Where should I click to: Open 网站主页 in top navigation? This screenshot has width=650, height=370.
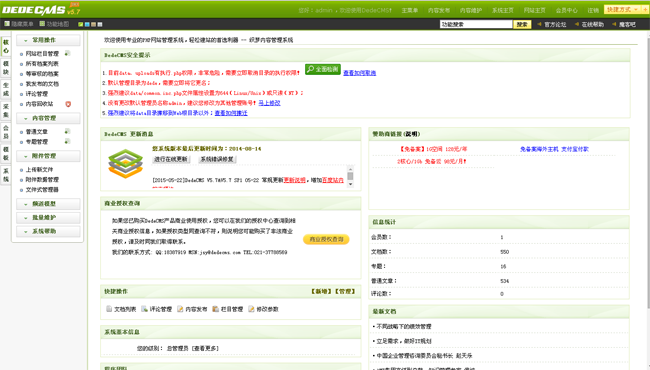(534, 10)
